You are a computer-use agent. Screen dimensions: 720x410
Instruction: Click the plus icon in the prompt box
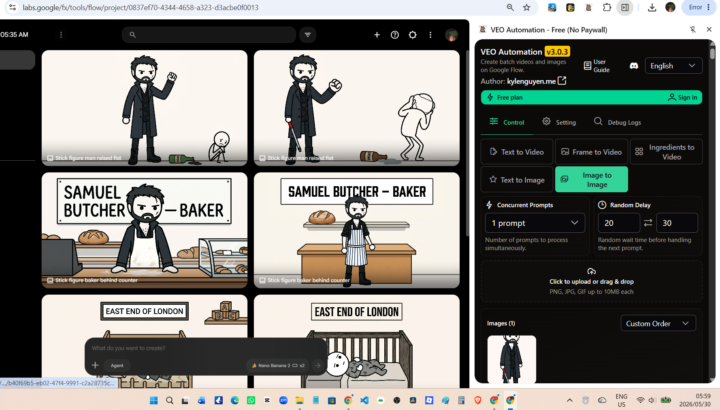tap(95, 365)
